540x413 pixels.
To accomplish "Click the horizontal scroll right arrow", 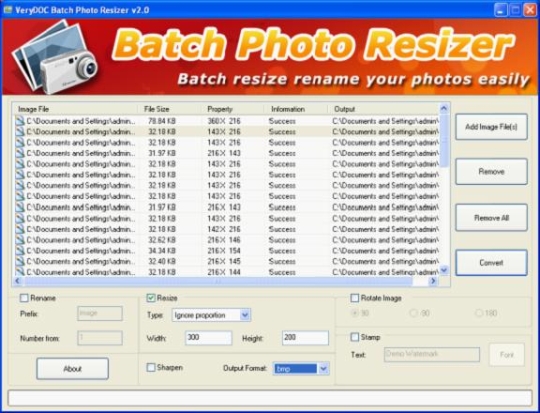I will (433, 281).
